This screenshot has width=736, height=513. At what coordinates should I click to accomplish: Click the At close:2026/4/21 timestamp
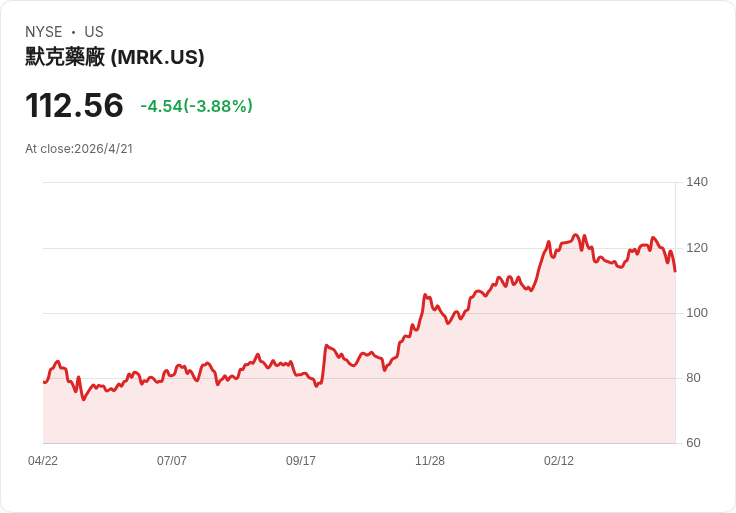(x=79, y=149)
